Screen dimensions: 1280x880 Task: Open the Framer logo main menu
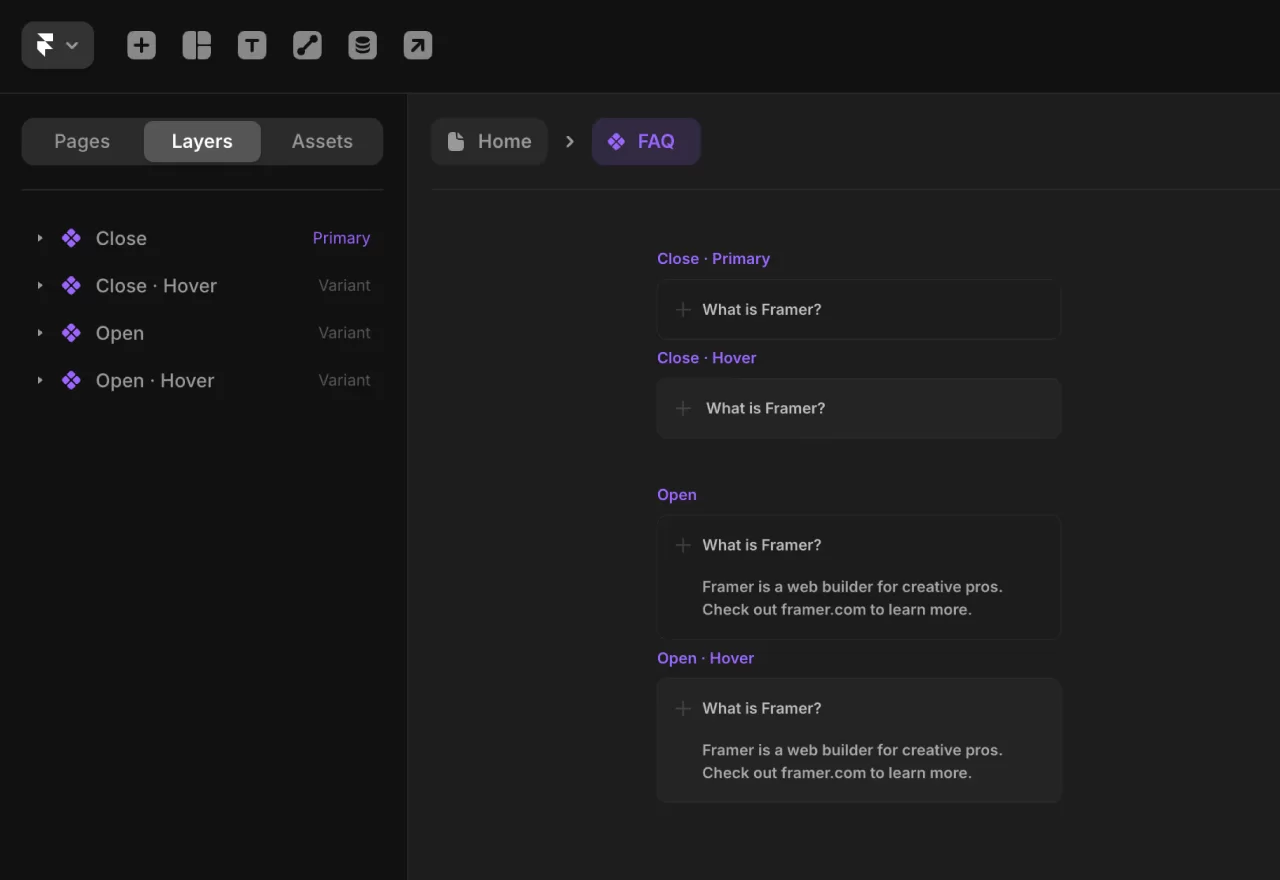[57, 45]
